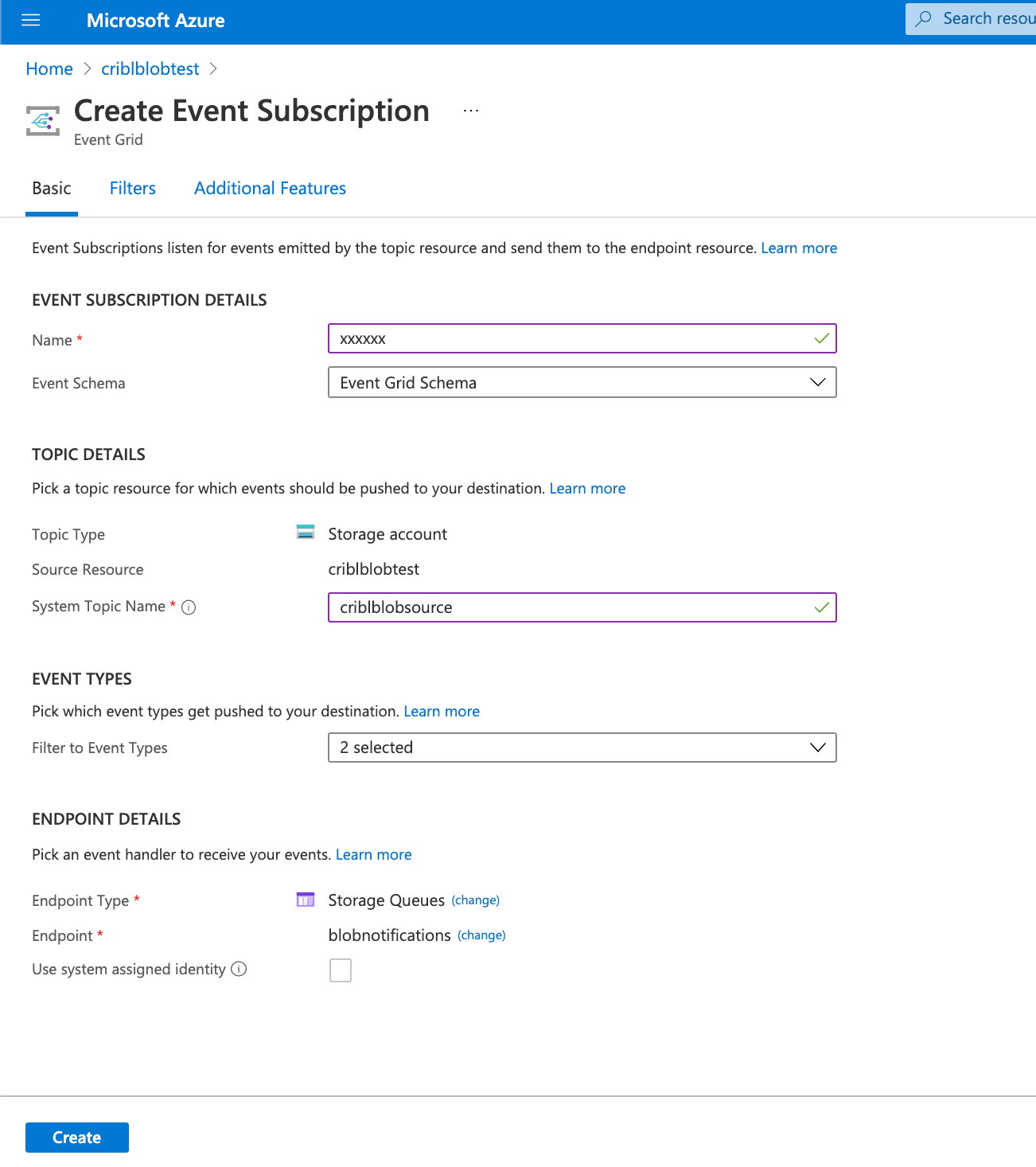Click the info icon beside System Topic Name
1036x1167 pixels.
pyautogui.click(x=188, y=607)
